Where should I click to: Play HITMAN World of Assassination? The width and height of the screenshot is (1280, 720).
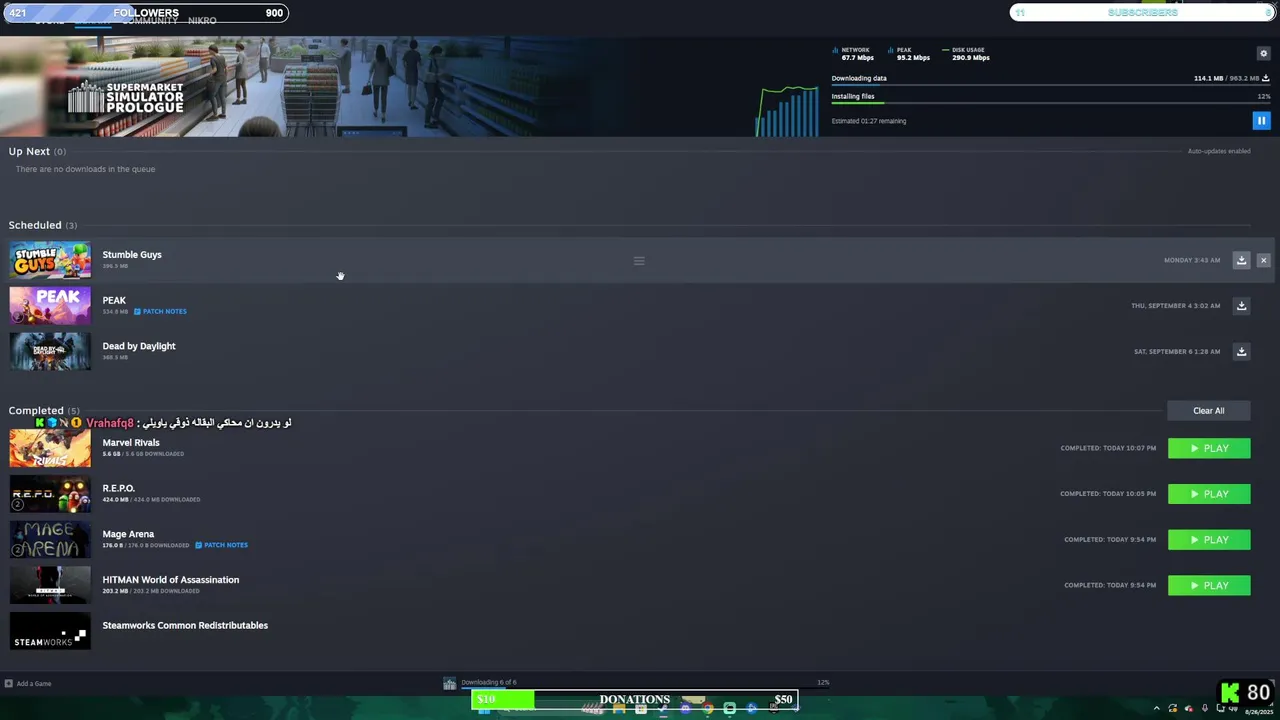[x=1209, y=585]
